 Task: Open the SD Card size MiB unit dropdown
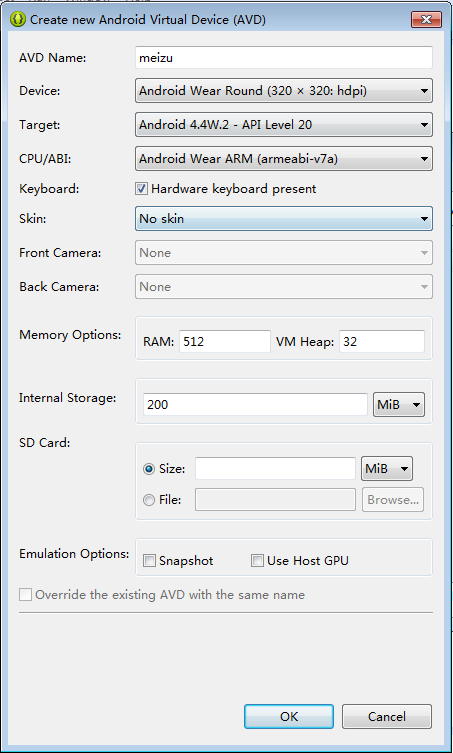[x=387, y=469]
